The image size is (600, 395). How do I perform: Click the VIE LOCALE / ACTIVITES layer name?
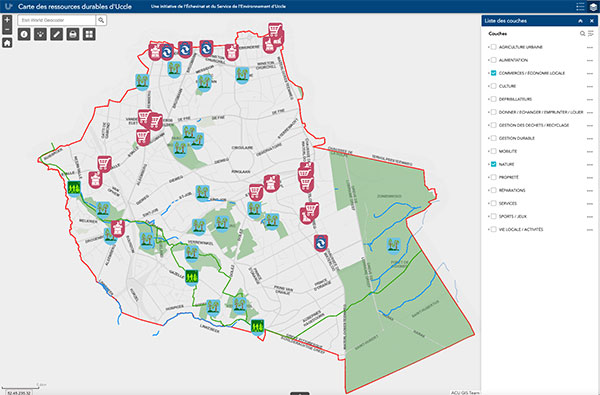(x=521, y=229)
